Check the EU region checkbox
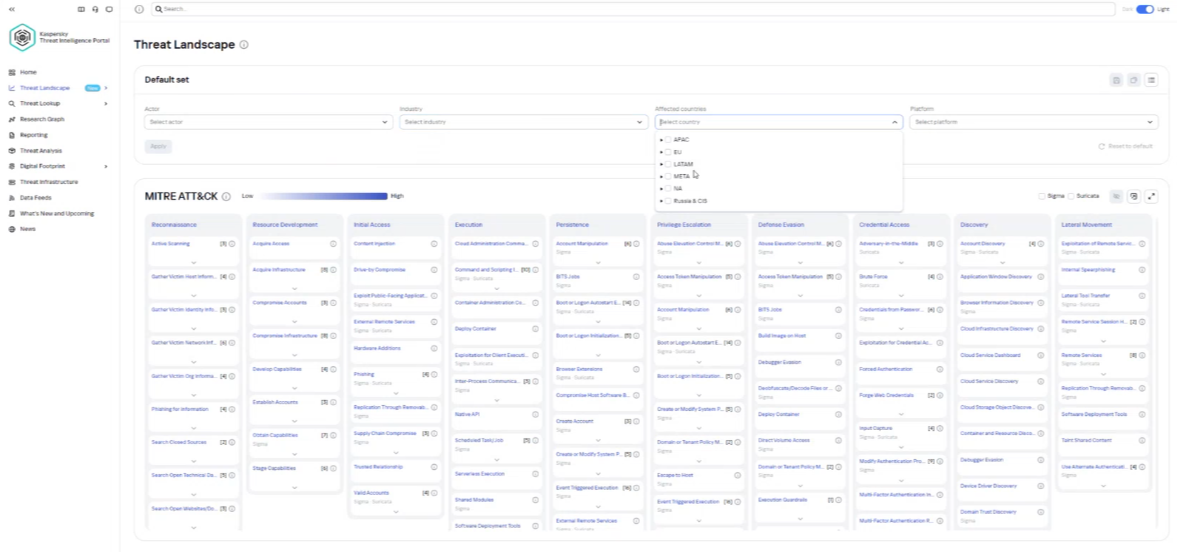This screenshot has width=1177, height=552. point(668,152)
